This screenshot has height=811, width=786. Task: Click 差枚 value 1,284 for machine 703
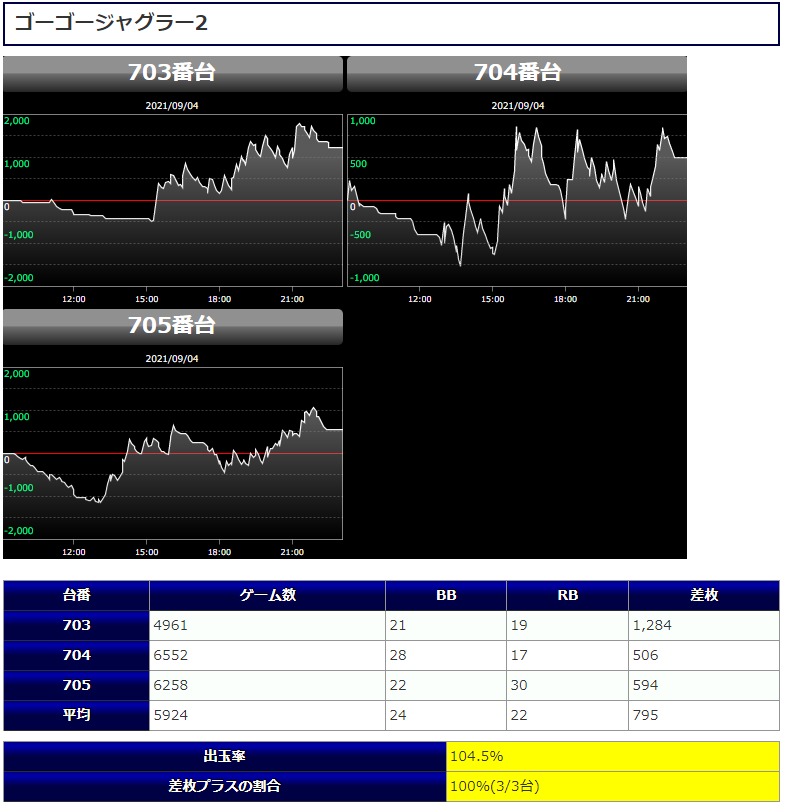point(704,625)
